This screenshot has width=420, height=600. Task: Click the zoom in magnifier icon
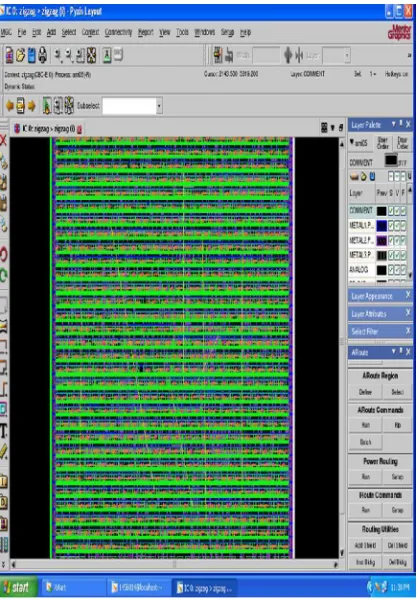pyautogui.click(x=58, y=56)
